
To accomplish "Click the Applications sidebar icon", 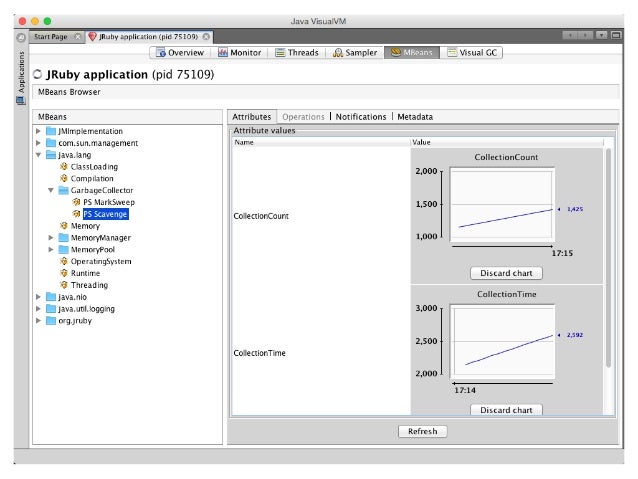I will 20,100.
